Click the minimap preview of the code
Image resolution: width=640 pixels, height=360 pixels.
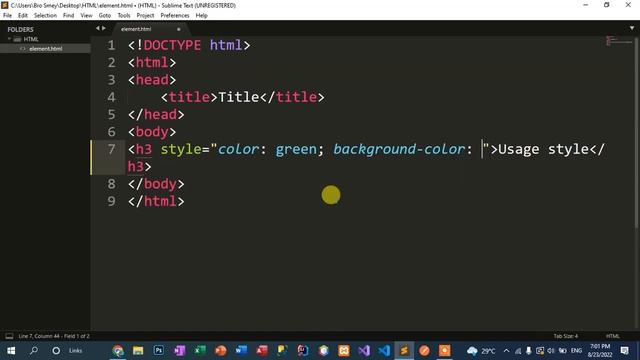[x=619, y=41]
